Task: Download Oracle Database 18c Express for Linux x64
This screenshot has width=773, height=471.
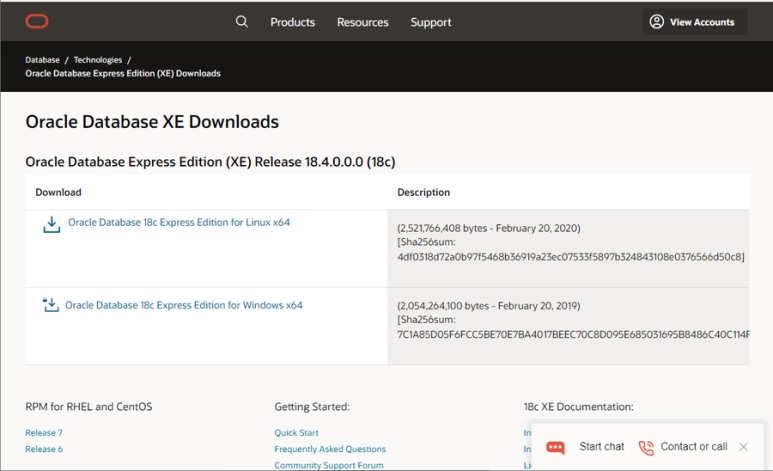Action: coord(179,222)
